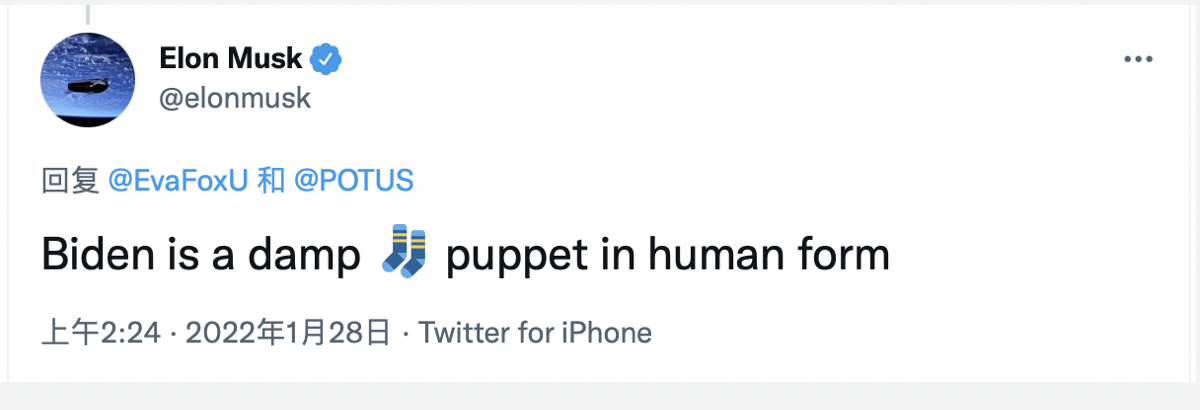Click the 和 character between mentions

click(x=270, y=181)
